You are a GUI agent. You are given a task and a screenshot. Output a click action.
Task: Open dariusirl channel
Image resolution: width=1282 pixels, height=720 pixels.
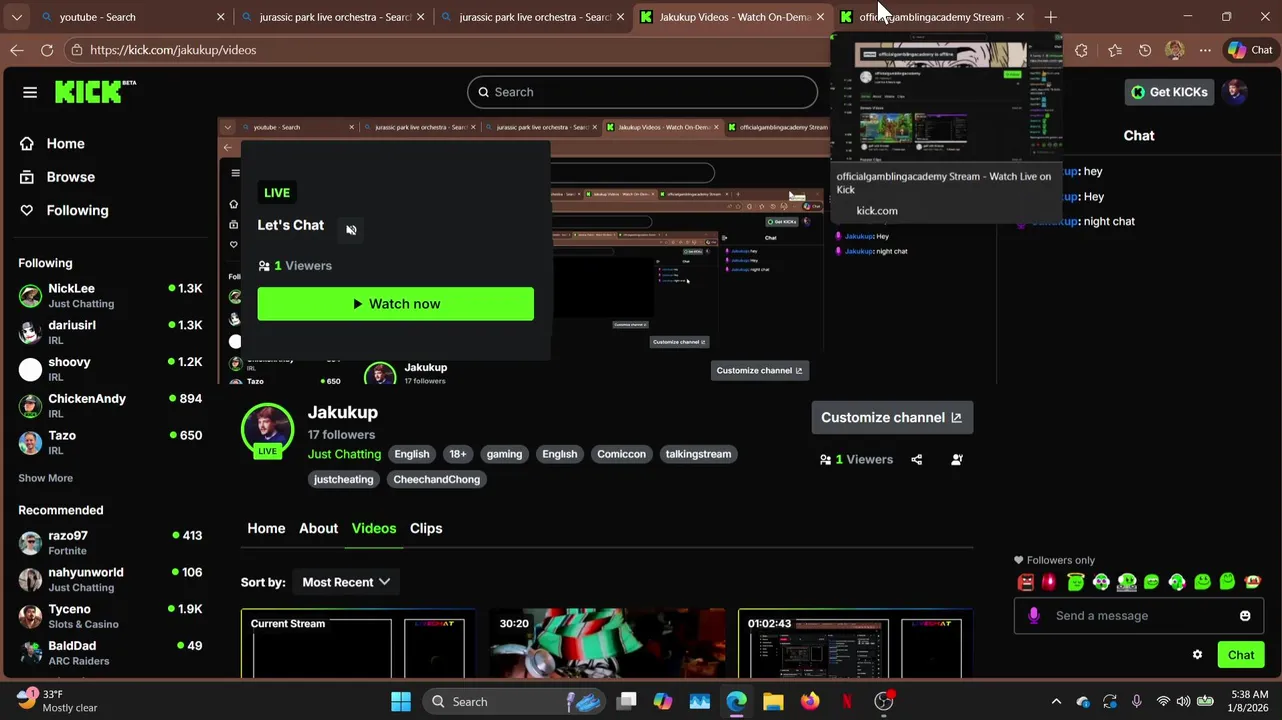click(110, 332)
